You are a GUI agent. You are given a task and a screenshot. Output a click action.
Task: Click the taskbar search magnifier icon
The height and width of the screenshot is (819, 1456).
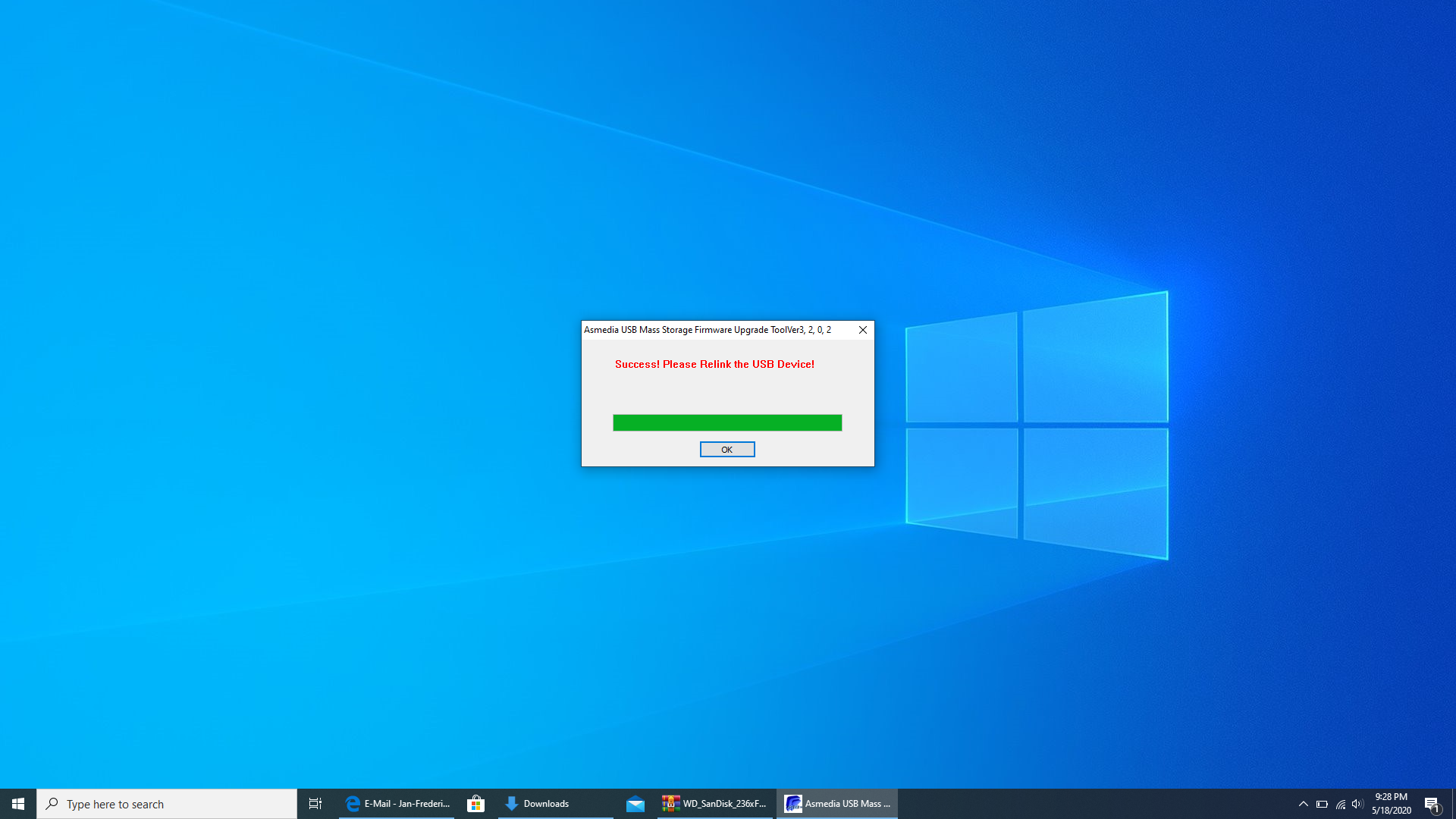(x=52, y=803)
